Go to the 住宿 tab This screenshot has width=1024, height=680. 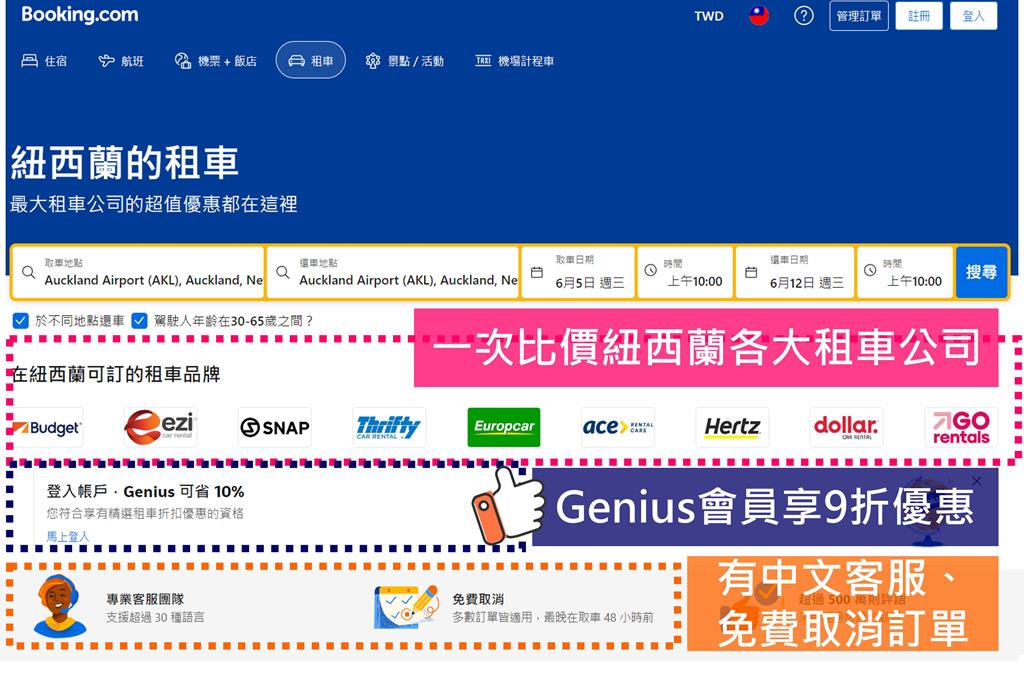point(44,61)
